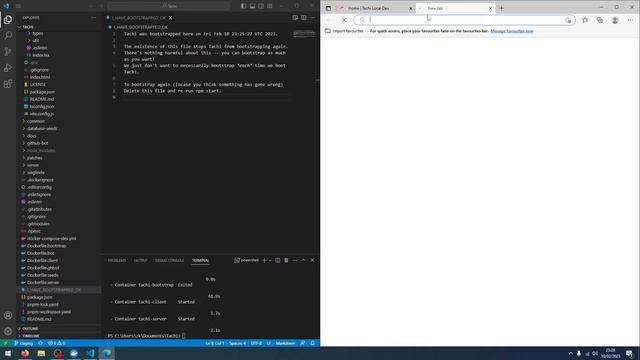The width and height of the screenshot is (640, 360).
Task: Switch to the Debug Console panel tab
Action: 169,260
